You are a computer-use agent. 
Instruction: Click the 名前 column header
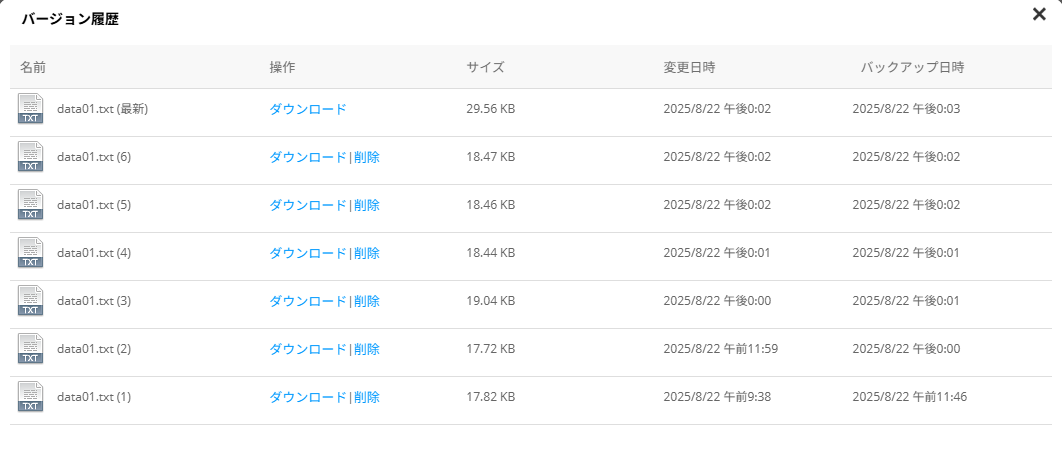pos(33,67)
